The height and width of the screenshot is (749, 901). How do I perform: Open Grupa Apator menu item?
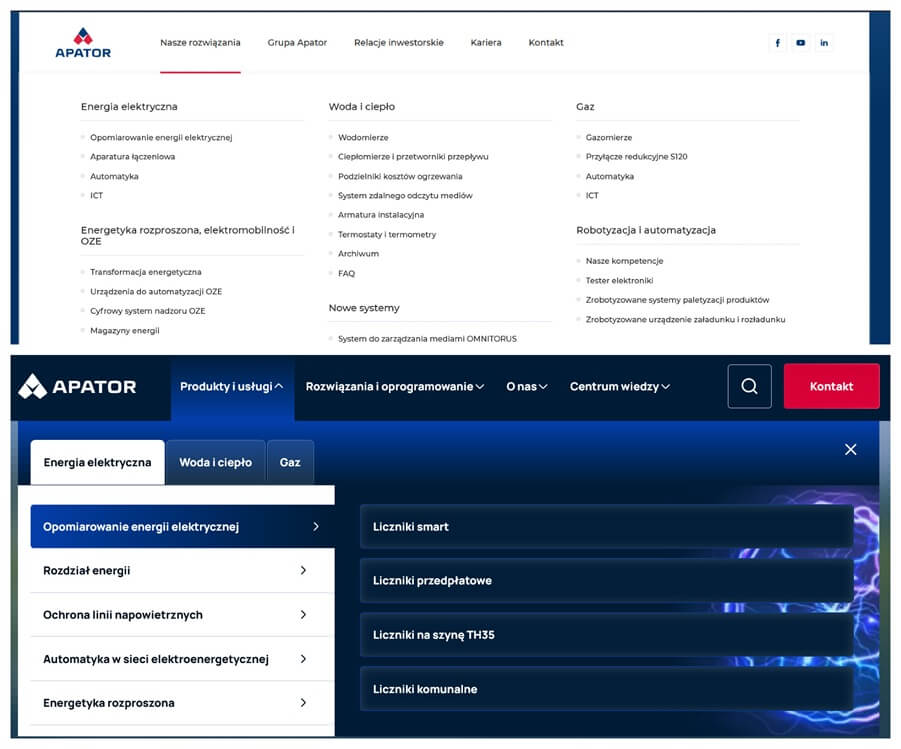(297, 43)
